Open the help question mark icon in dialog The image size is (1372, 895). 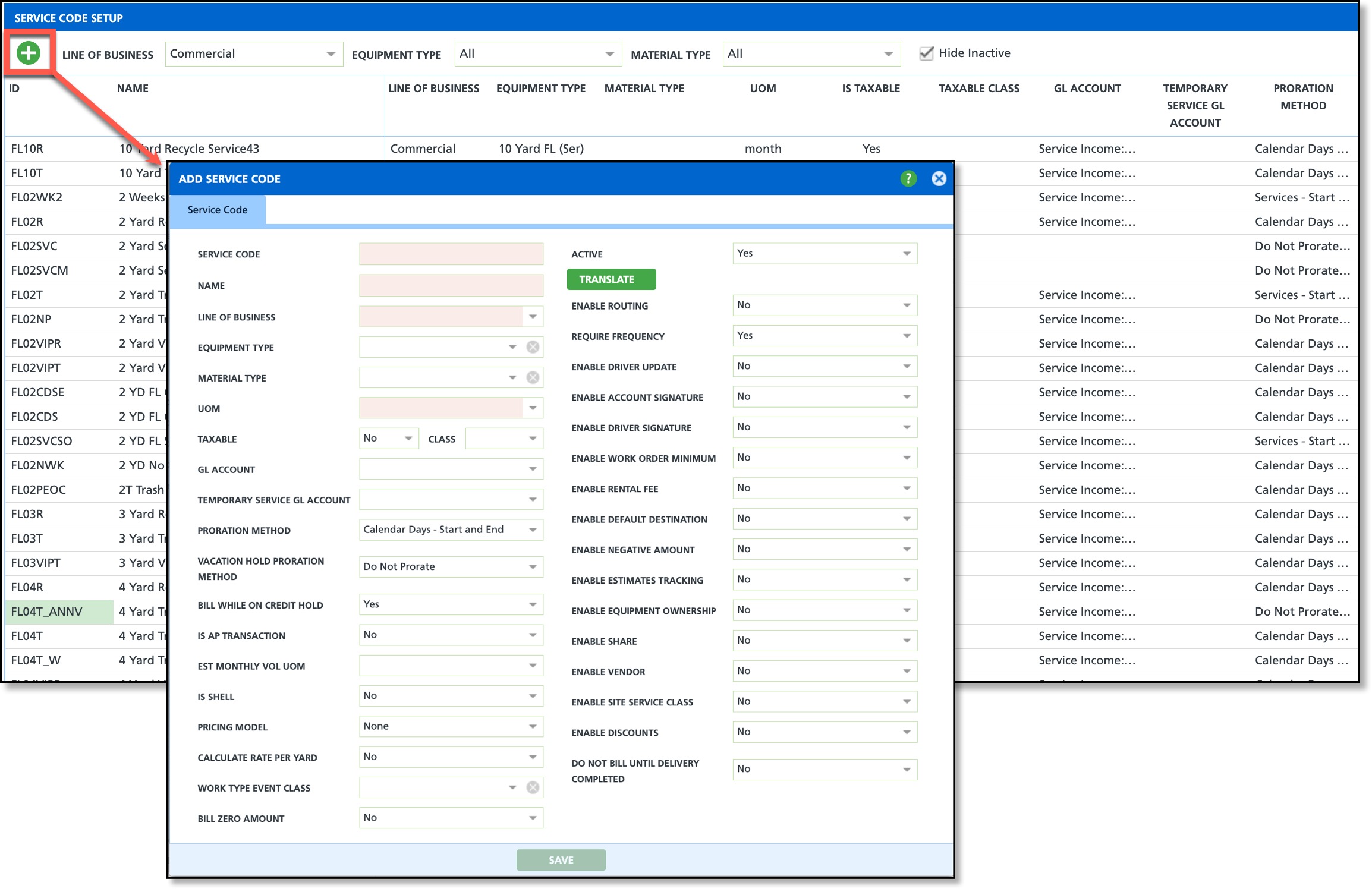point(908,178)
